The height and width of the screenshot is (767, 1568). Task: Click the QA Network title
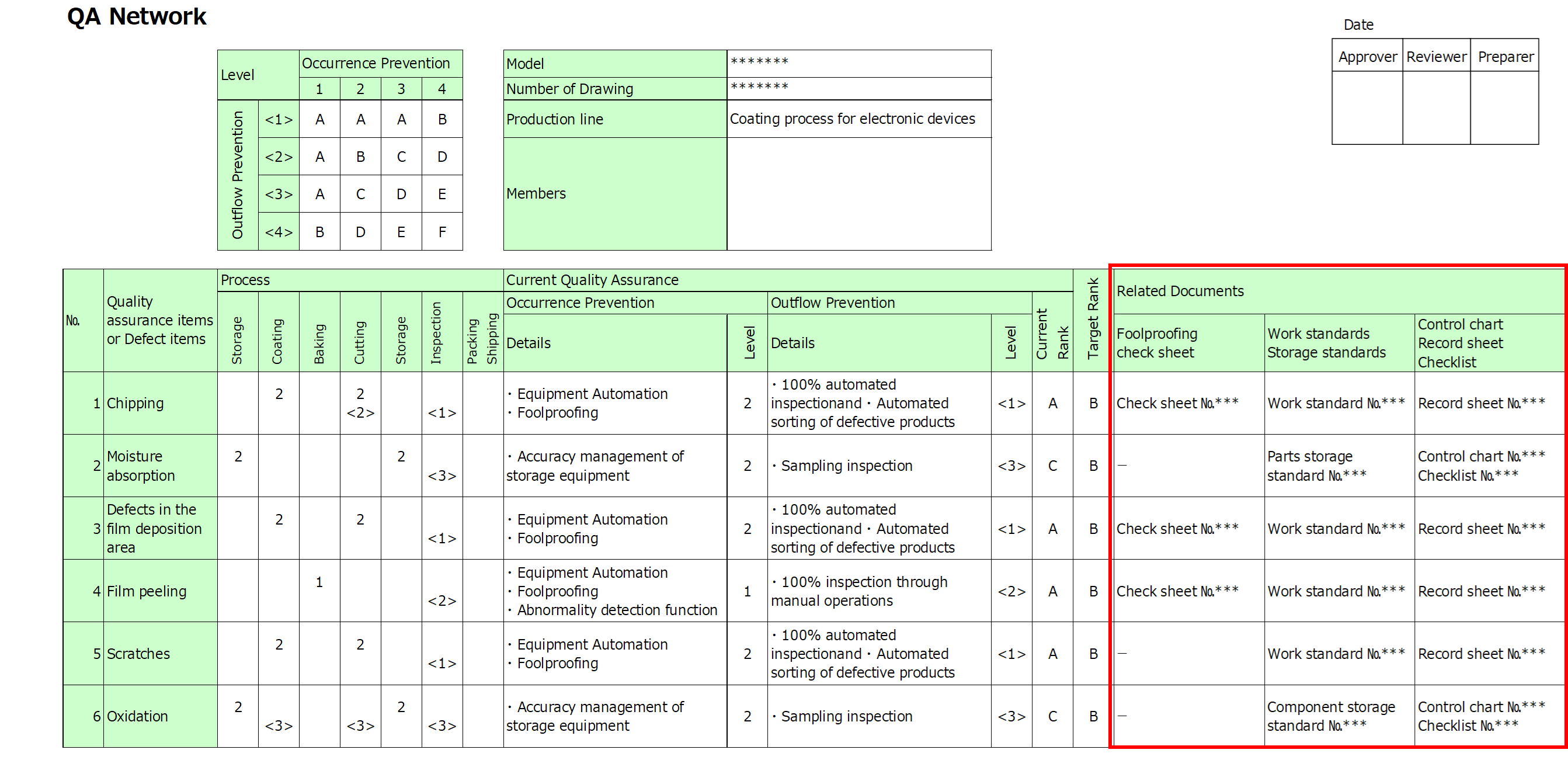(136, 16)
